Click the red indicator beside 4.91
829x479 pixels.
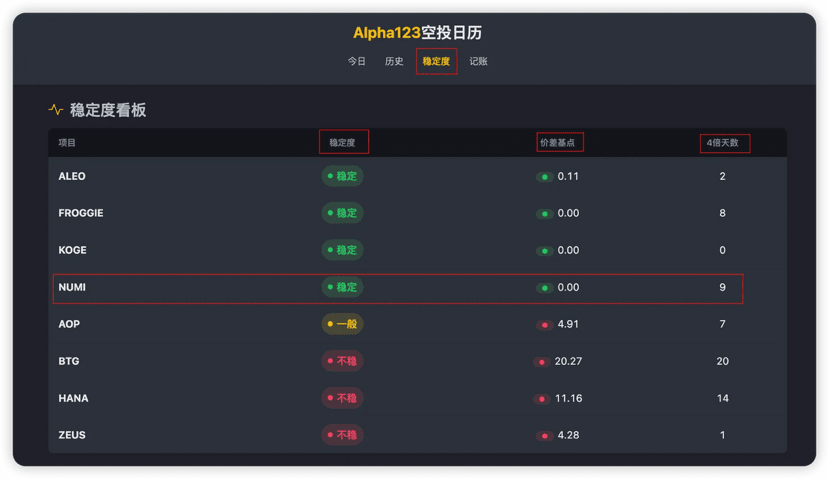point(545,325)
